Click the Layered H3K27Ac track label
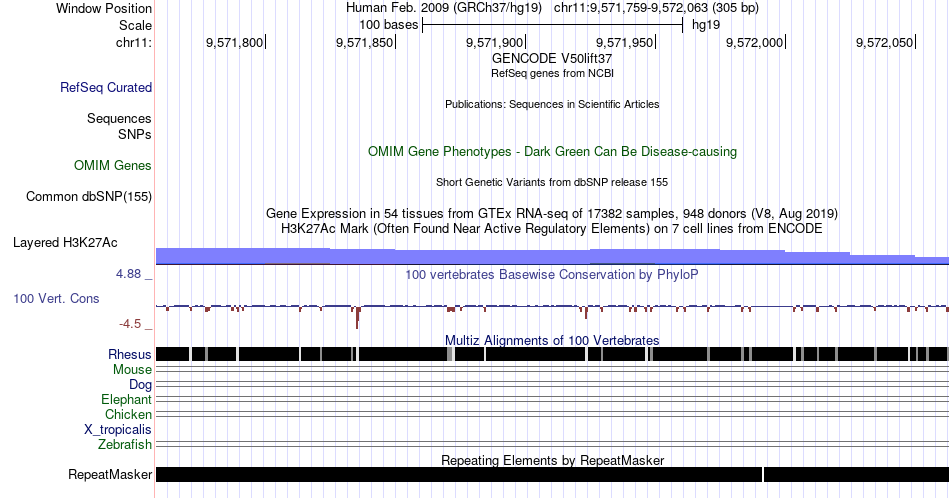Viewport: 950px width, 498px height. coord(65,242)
